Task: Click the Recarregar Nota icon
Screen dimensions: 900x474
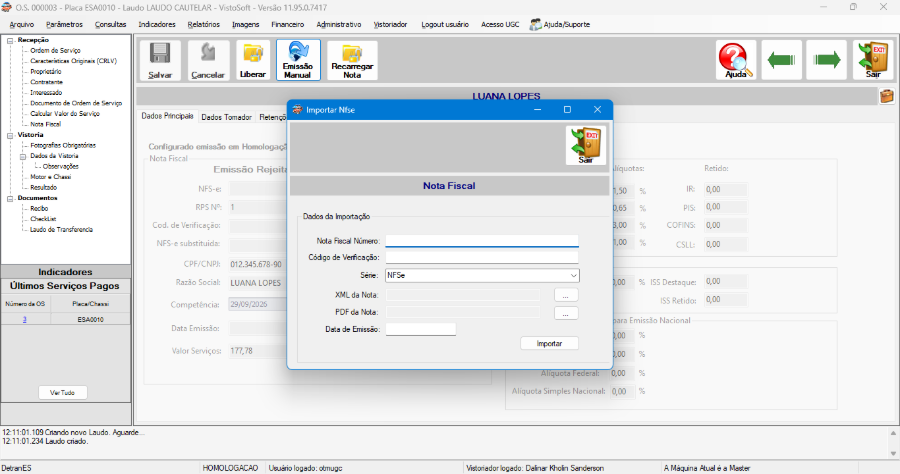Action: [352, 60]
